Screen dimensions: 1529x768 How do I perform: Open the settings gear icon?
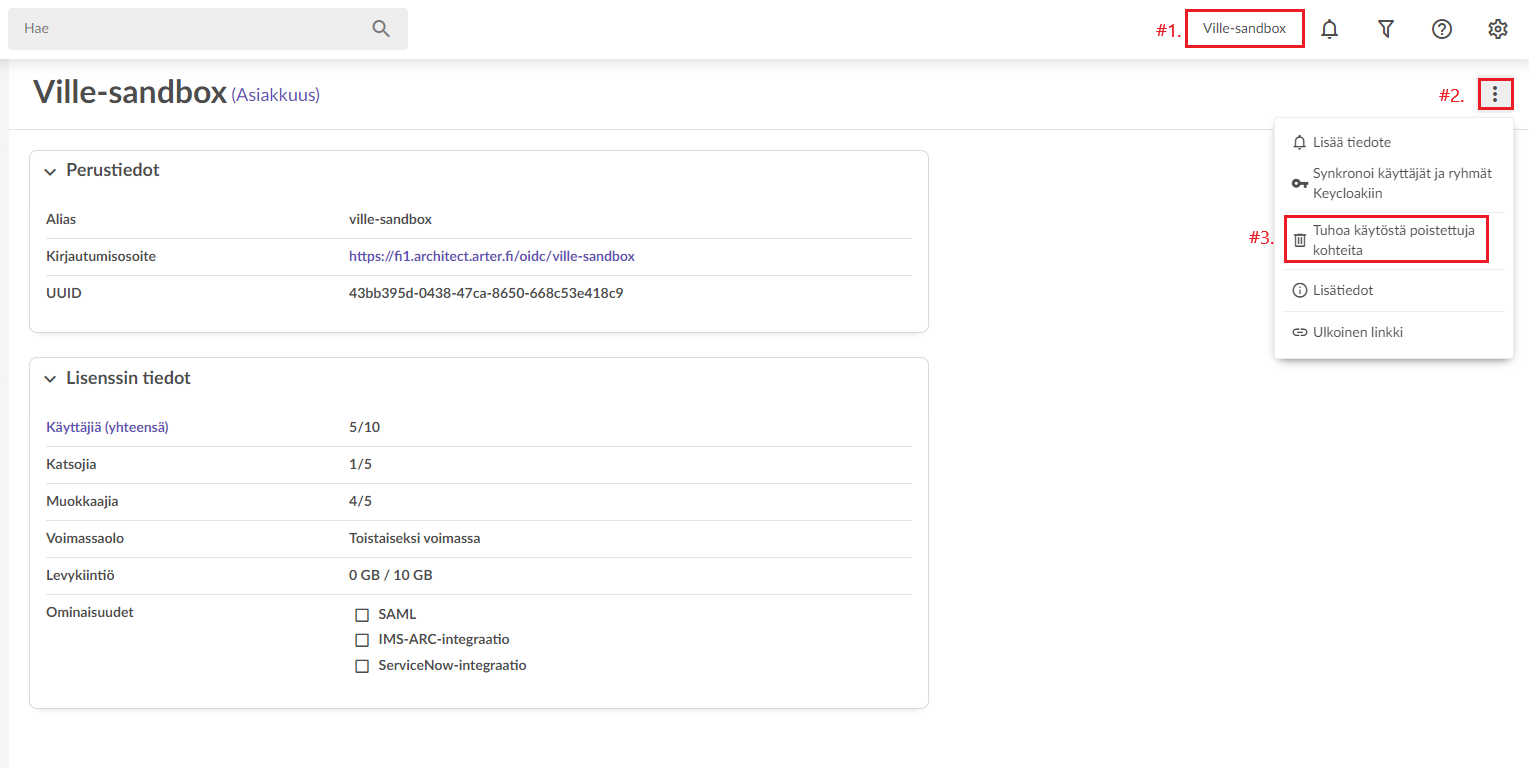point(1497,29)
